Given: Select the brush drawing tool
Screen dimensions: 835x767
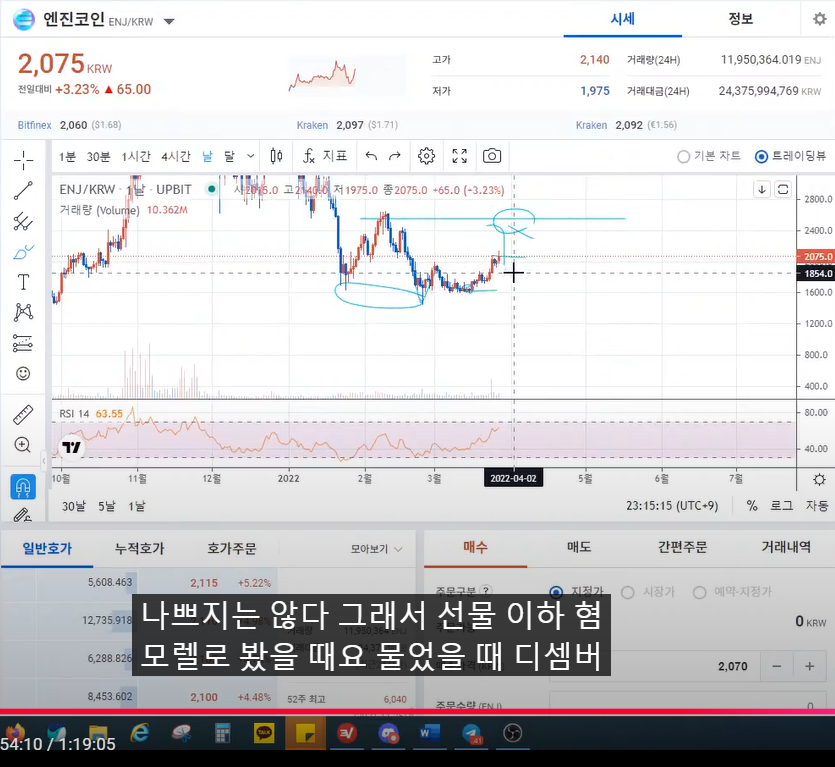Looking at the screenshot, I should pos(23,251).
